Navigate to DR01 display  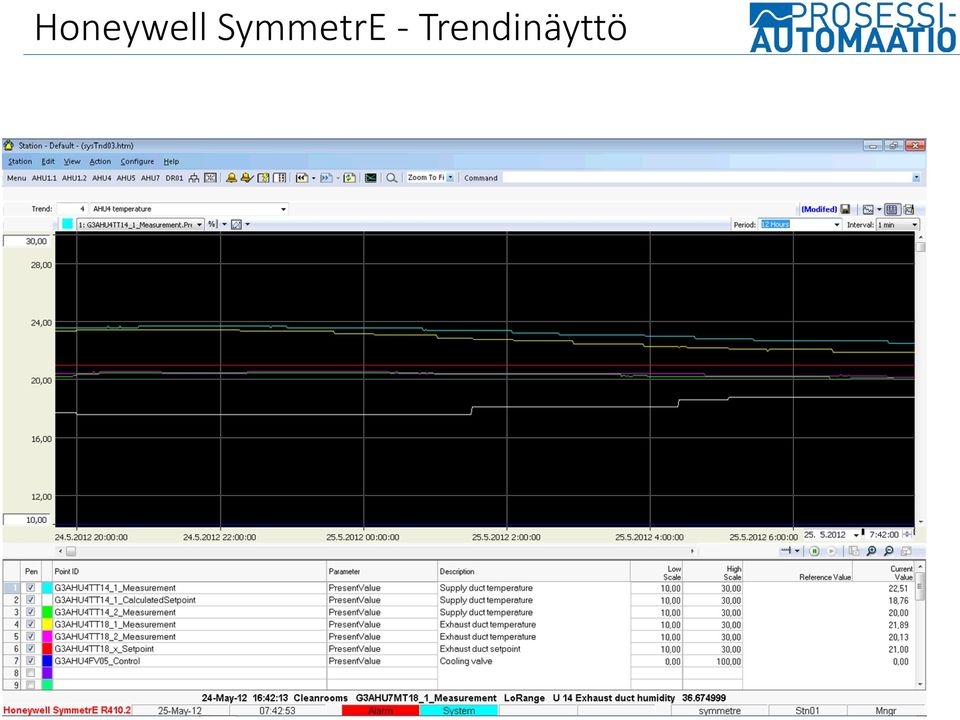click(174, 178)
